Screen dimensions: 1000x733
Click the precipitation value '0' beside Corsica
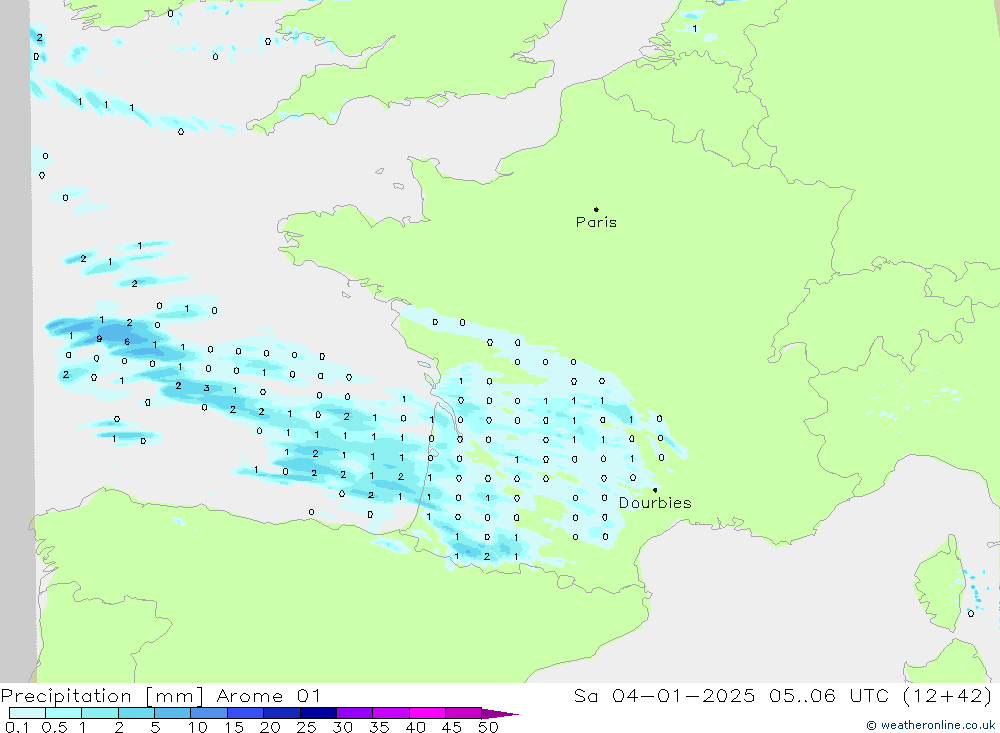point(971,614)
